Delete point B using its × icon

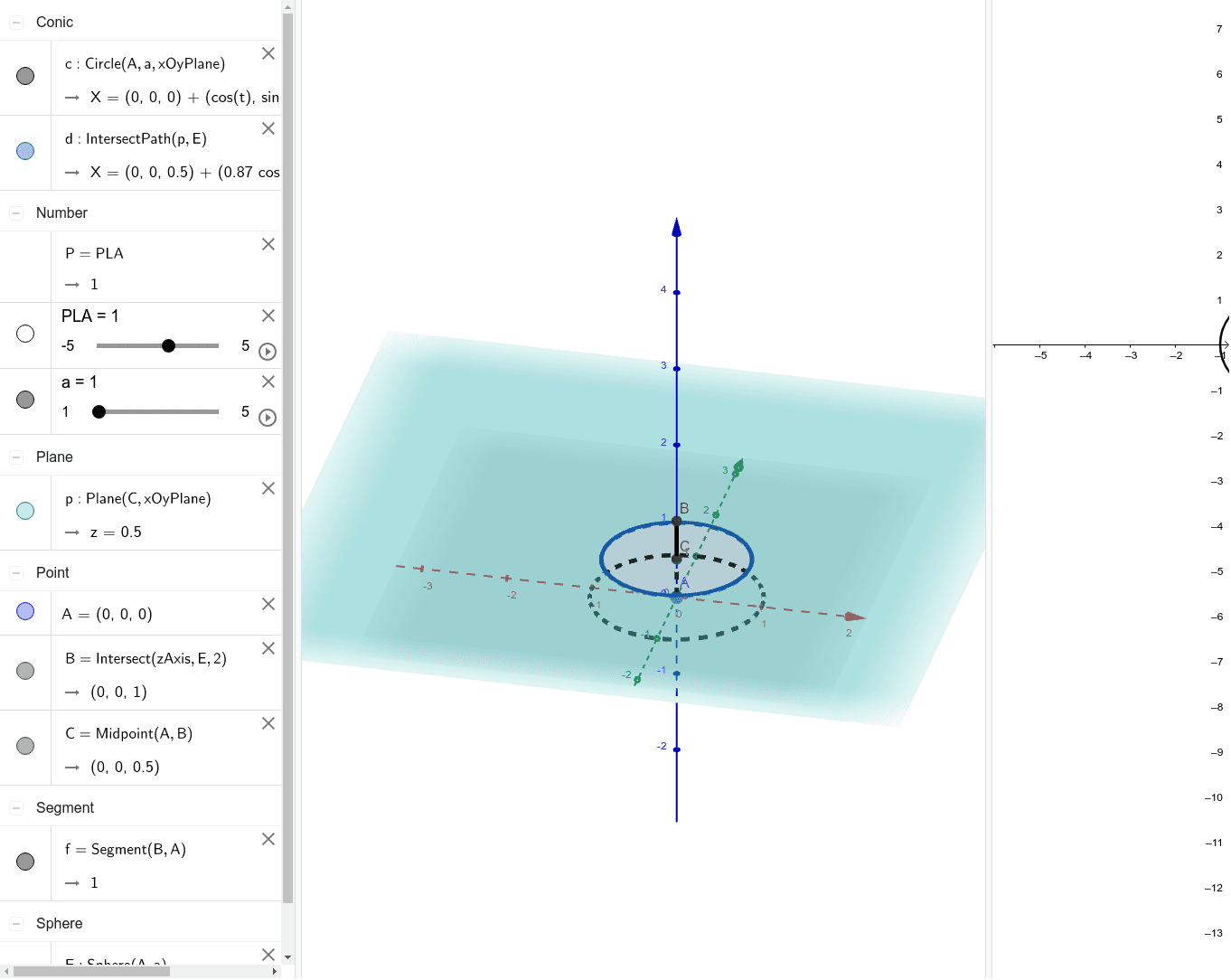[268, 648]
